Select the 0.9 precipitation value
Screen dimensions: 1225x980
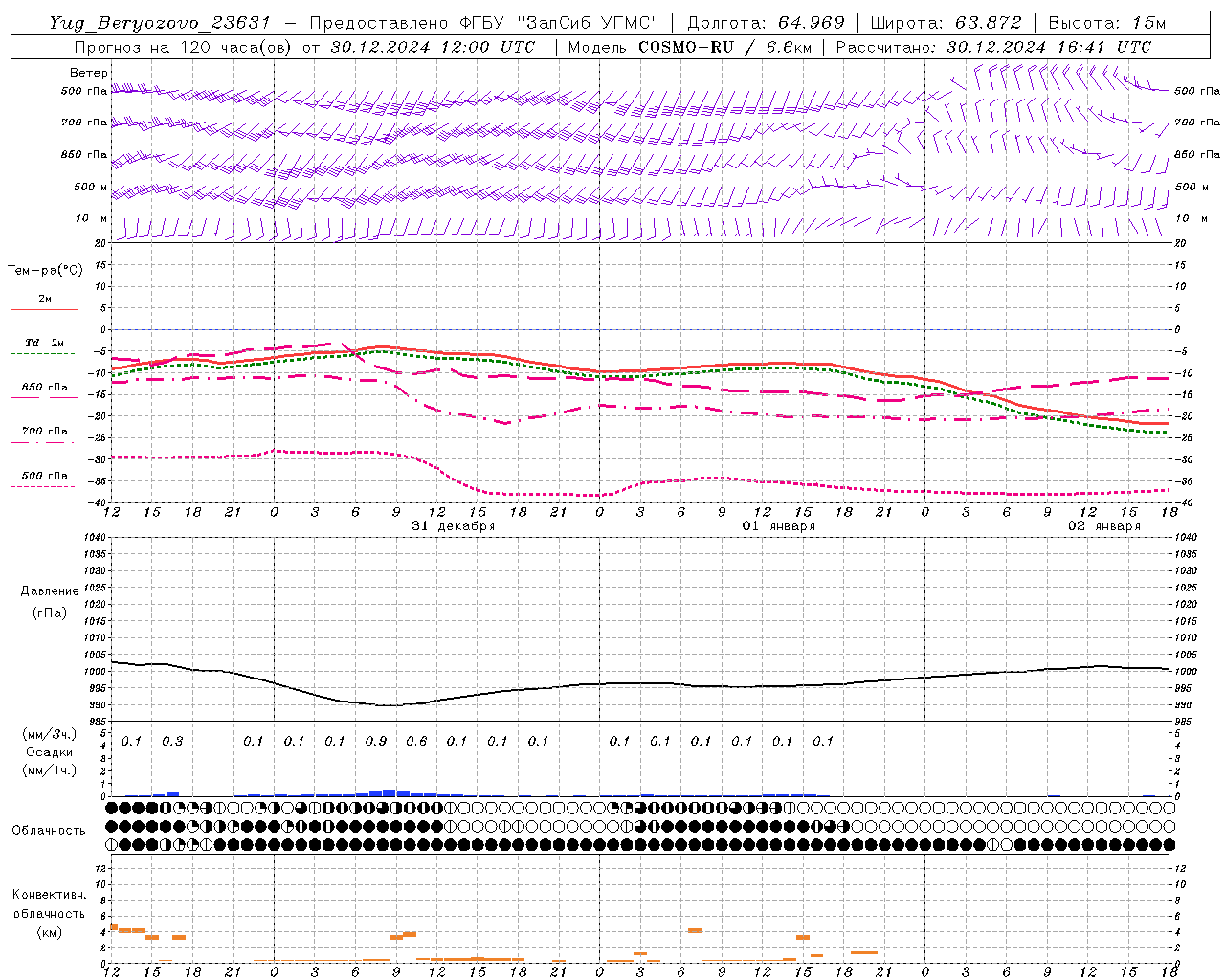[376, 741]
